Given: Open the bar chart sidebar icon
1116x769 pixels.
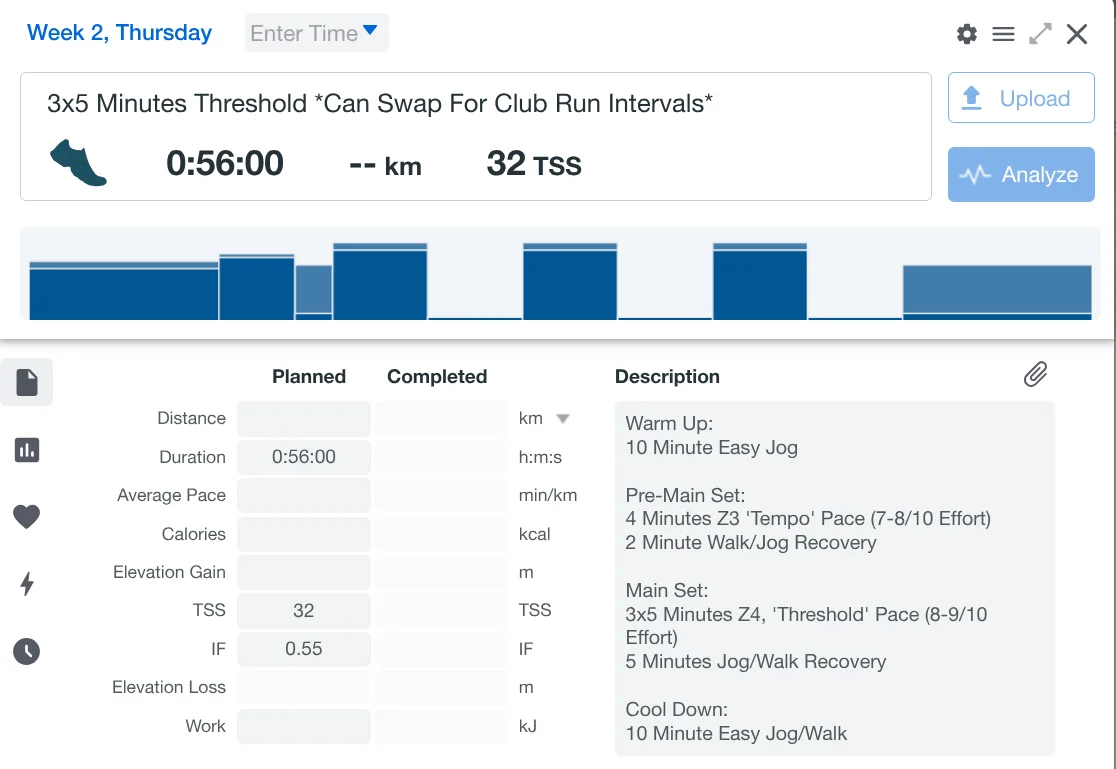Looking at the screenshot, I should [x=27, y=450].
